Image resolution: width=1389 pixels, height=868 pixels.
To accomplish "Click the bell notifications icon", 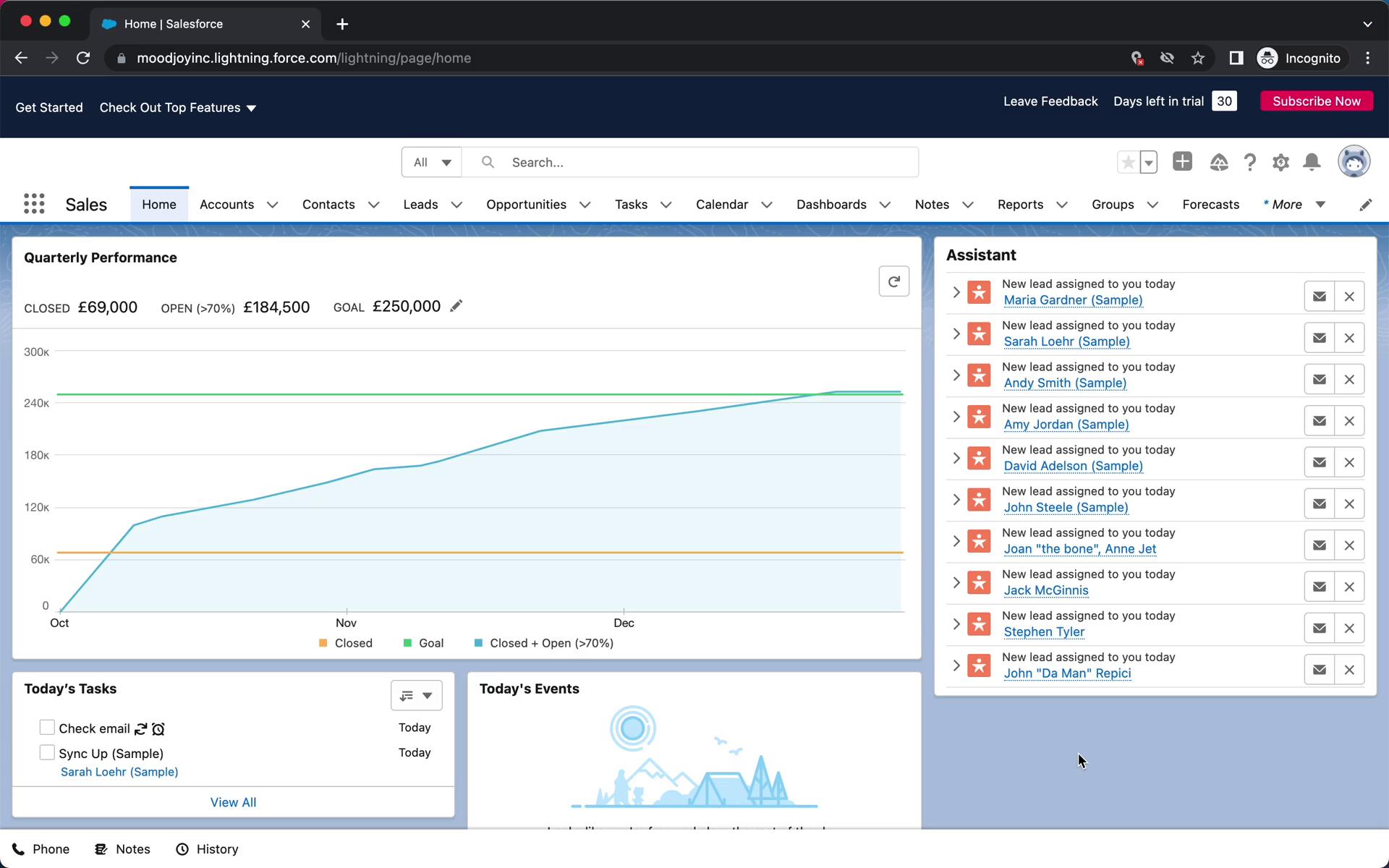I will tap(1312, 161).
